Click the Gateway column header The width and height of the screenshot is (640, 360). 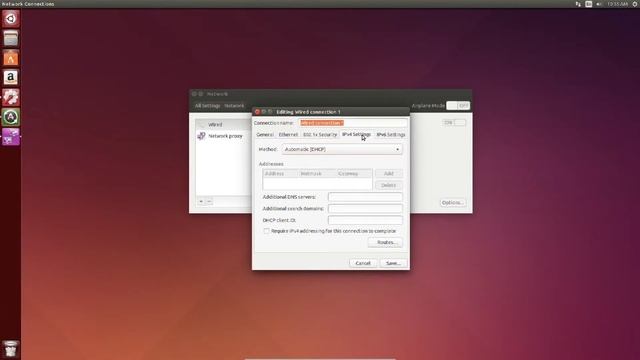click(353, 173)
